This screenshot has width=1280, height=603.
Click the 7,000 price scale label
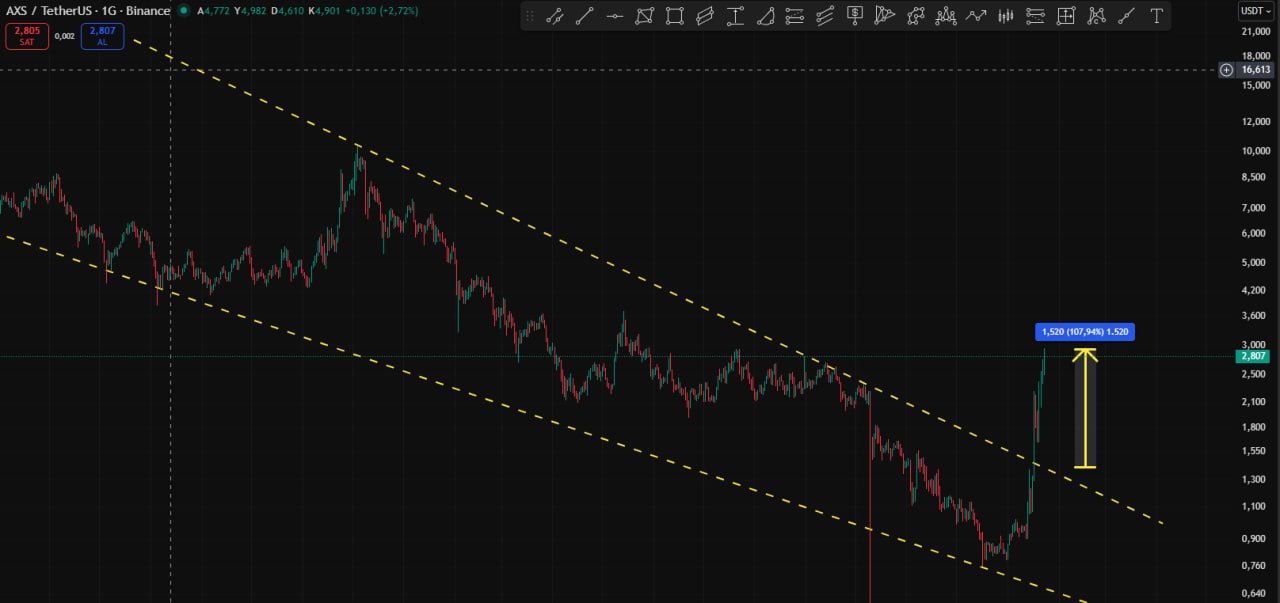point(1255,208)
